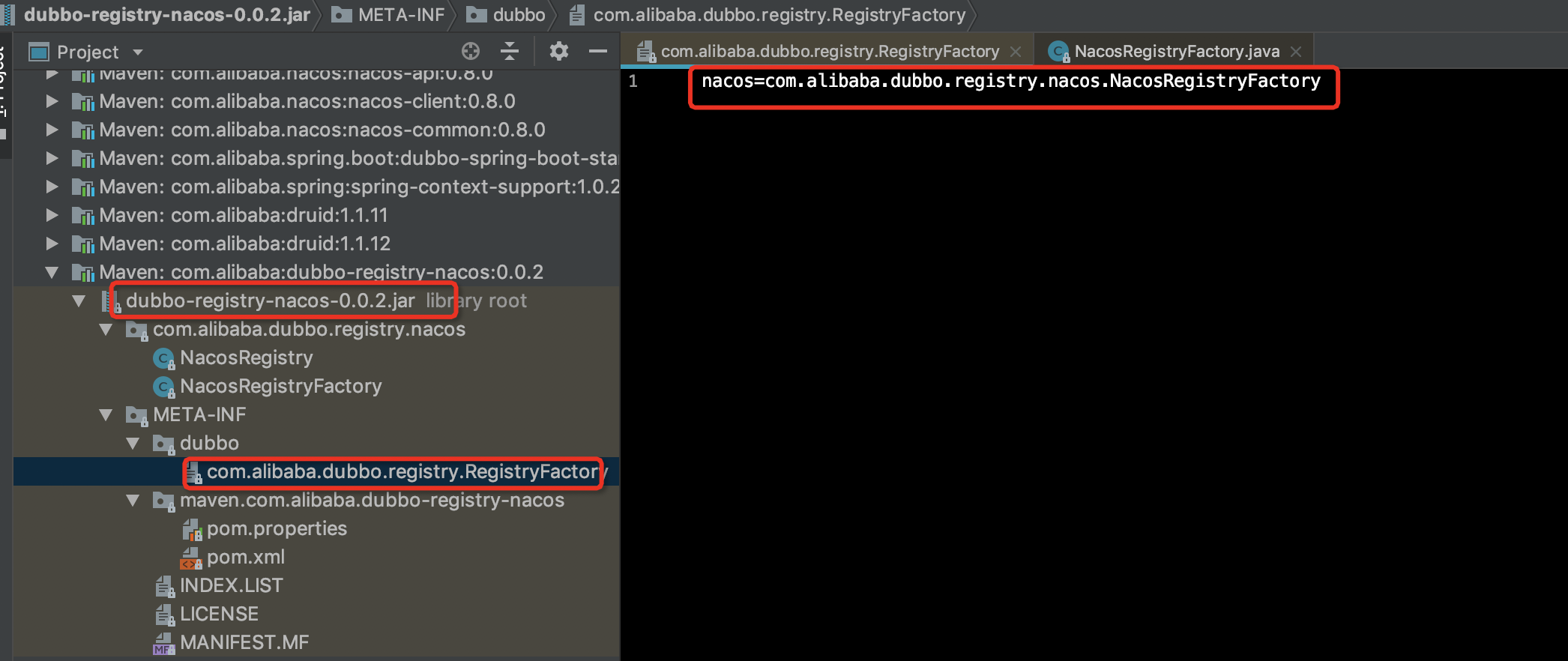The height and width of the screenshot is (661, 1568).
Task: Click the druid:1.1.11 library icon
Action: pos(82,216)
